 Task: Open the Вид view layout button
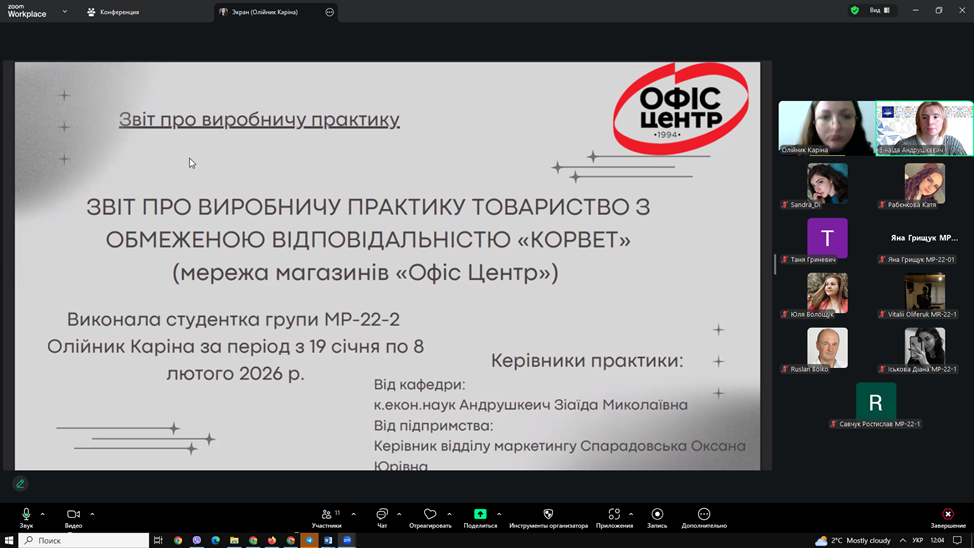tap(879, 10)
